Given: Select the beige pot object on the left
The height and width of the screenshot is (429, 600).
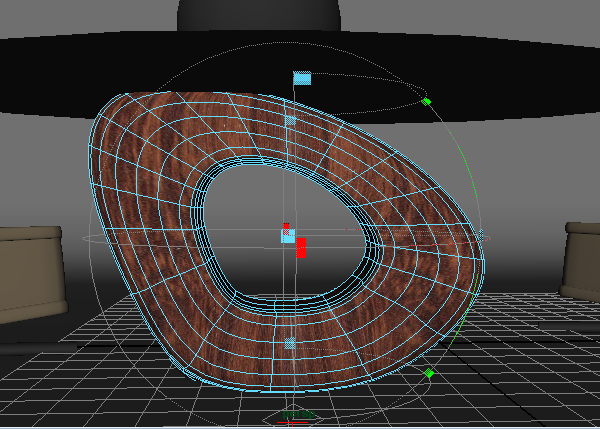Looking at the screenshot, I should pos(33,274).
